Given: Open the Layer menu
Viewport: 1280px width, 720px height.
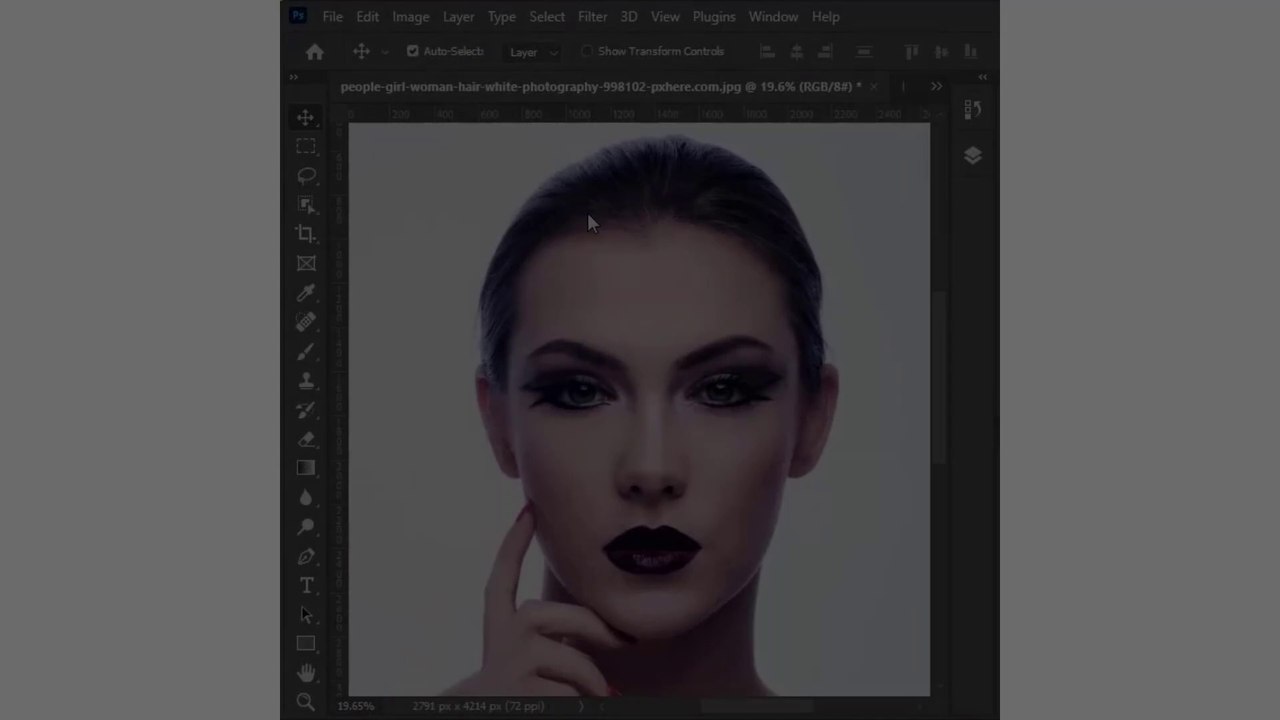Looking at the screenshot, I should [x=458, y=16].
